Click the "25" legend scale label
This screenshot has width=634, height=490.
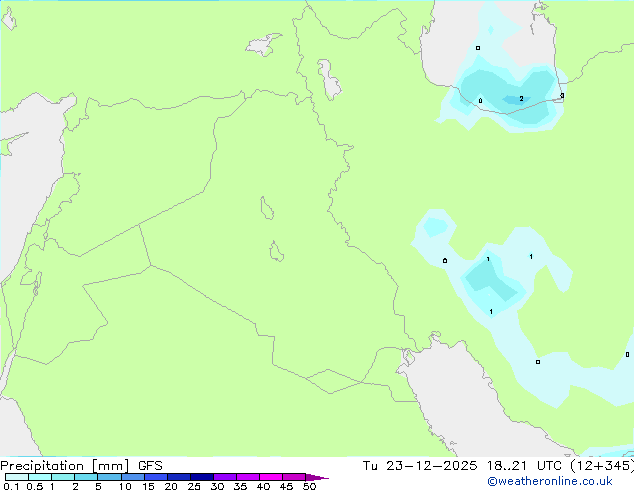coord(194,486)
